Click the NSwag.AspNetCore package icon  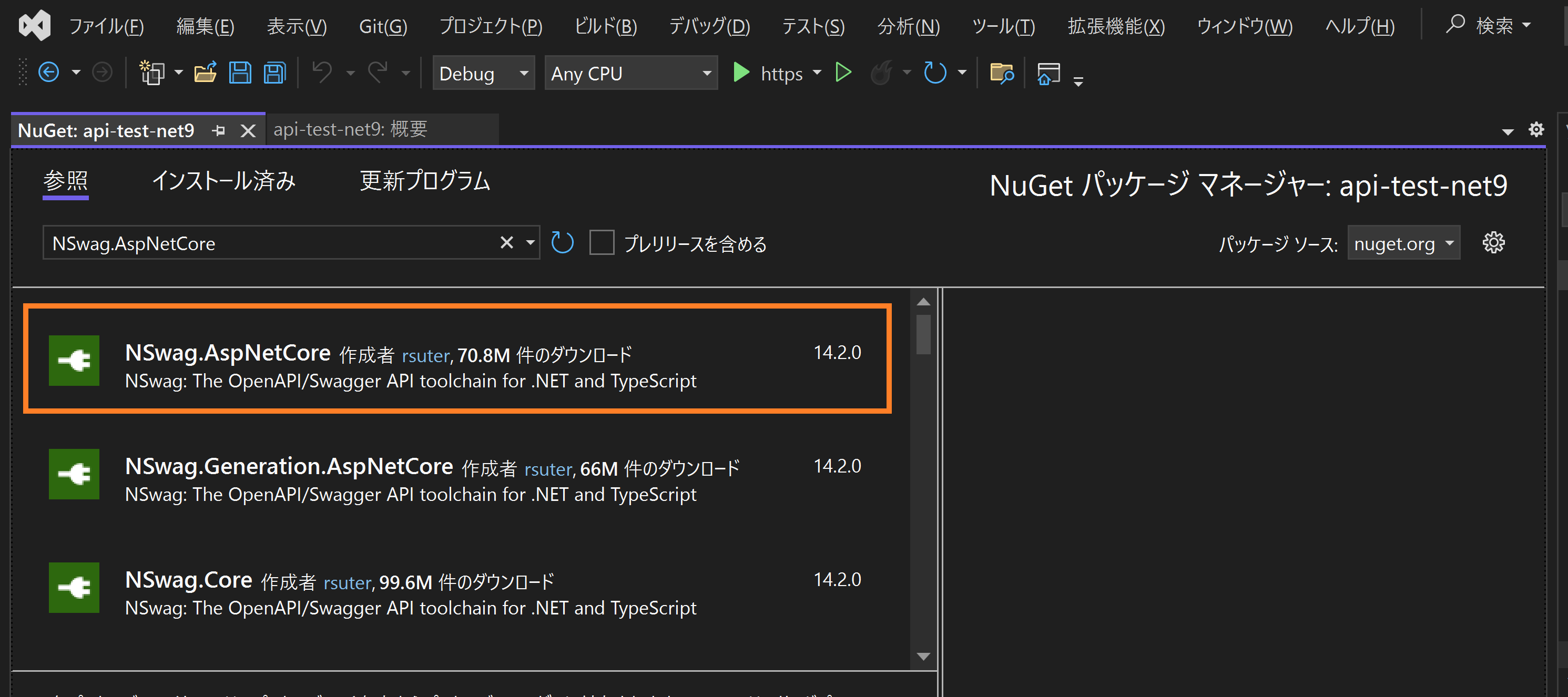[x=74, y=361]
